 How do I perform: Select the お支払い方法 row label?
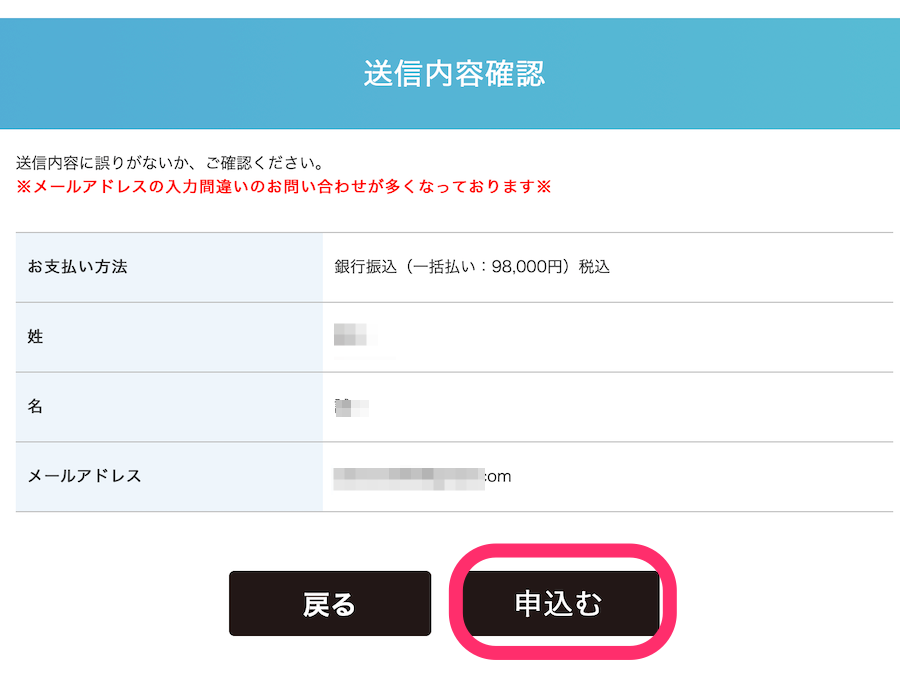click(78, 267)
